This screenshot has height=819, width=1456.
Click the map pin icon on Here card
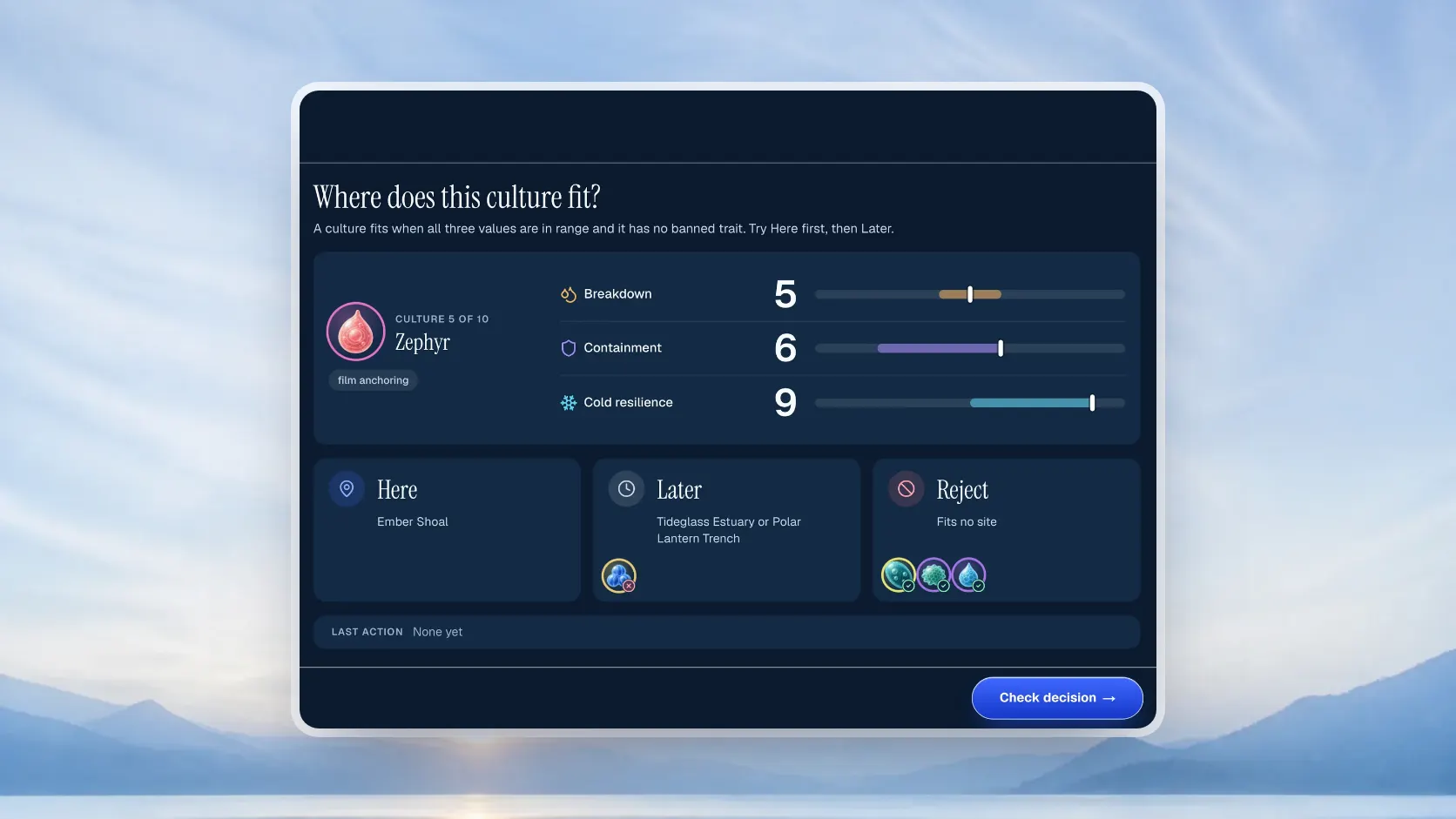[347, 489]
